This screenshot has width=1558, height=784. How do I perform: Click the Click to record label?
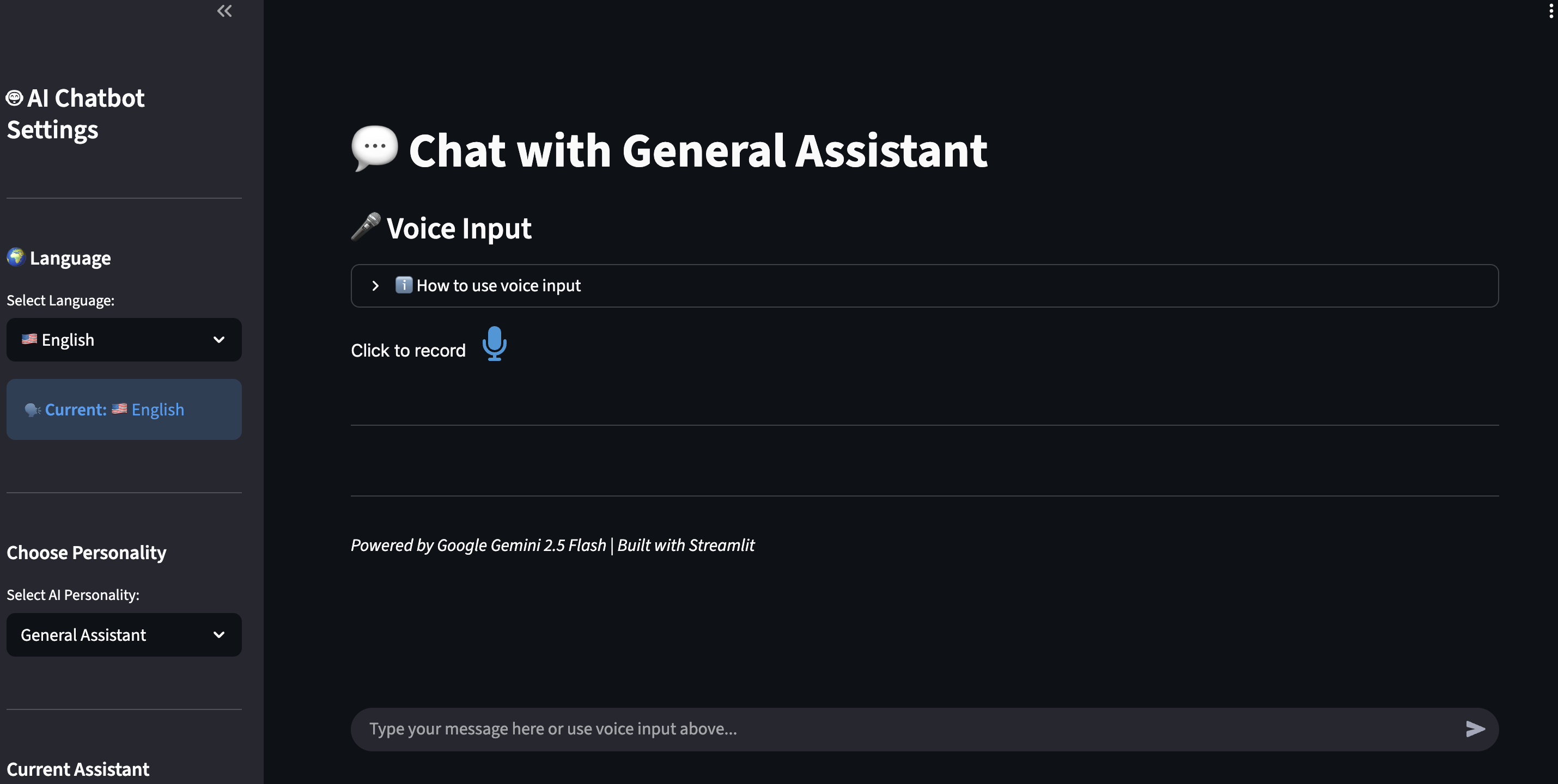click(407, 350)
